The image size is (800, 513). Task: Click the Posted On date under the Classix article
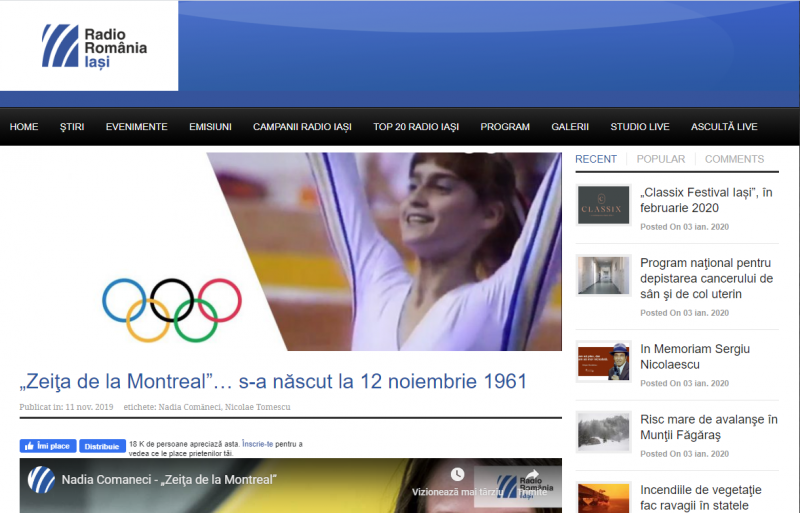pos(684,227)
